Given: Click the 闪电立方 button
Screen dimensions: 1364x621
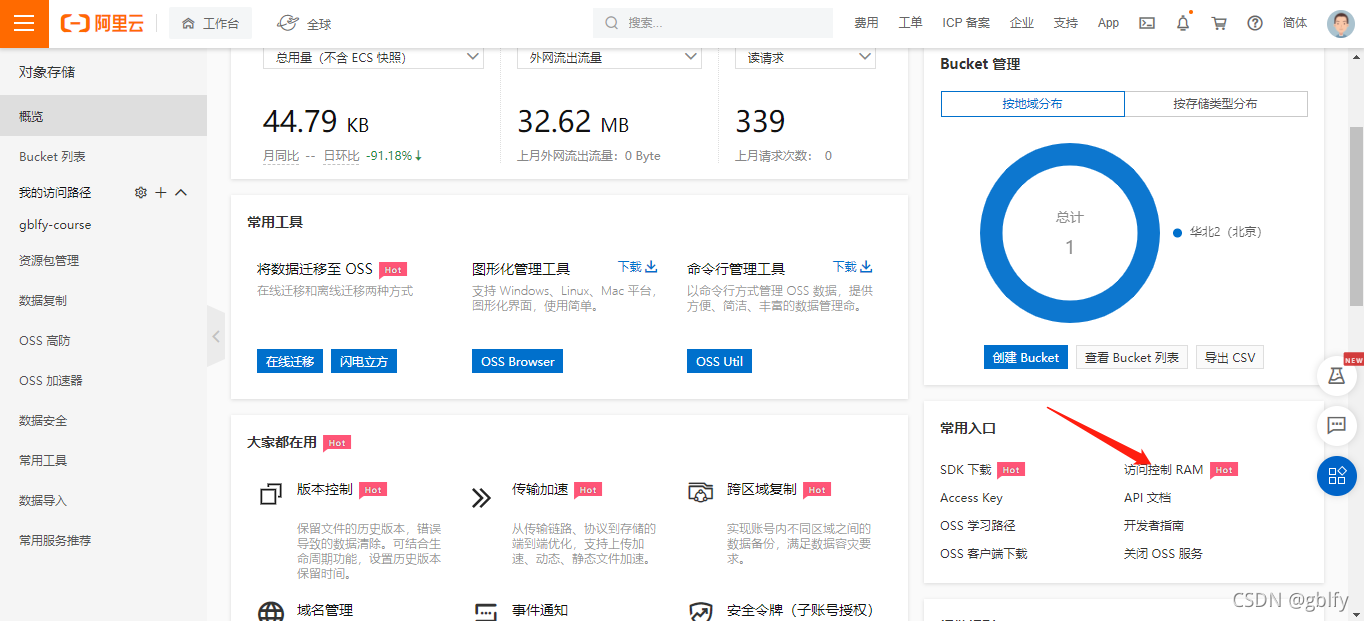Looking at the screenshot, I should (x=364, y=361).
